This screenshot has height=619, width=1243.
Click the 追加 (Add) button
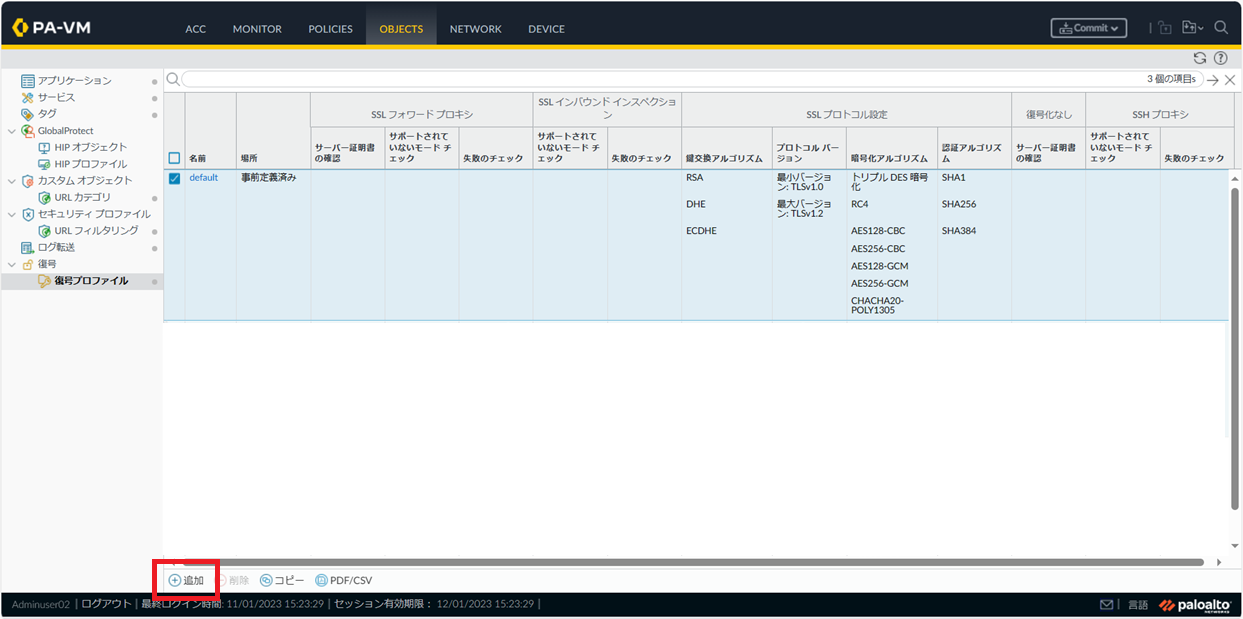tap(186, 580)
